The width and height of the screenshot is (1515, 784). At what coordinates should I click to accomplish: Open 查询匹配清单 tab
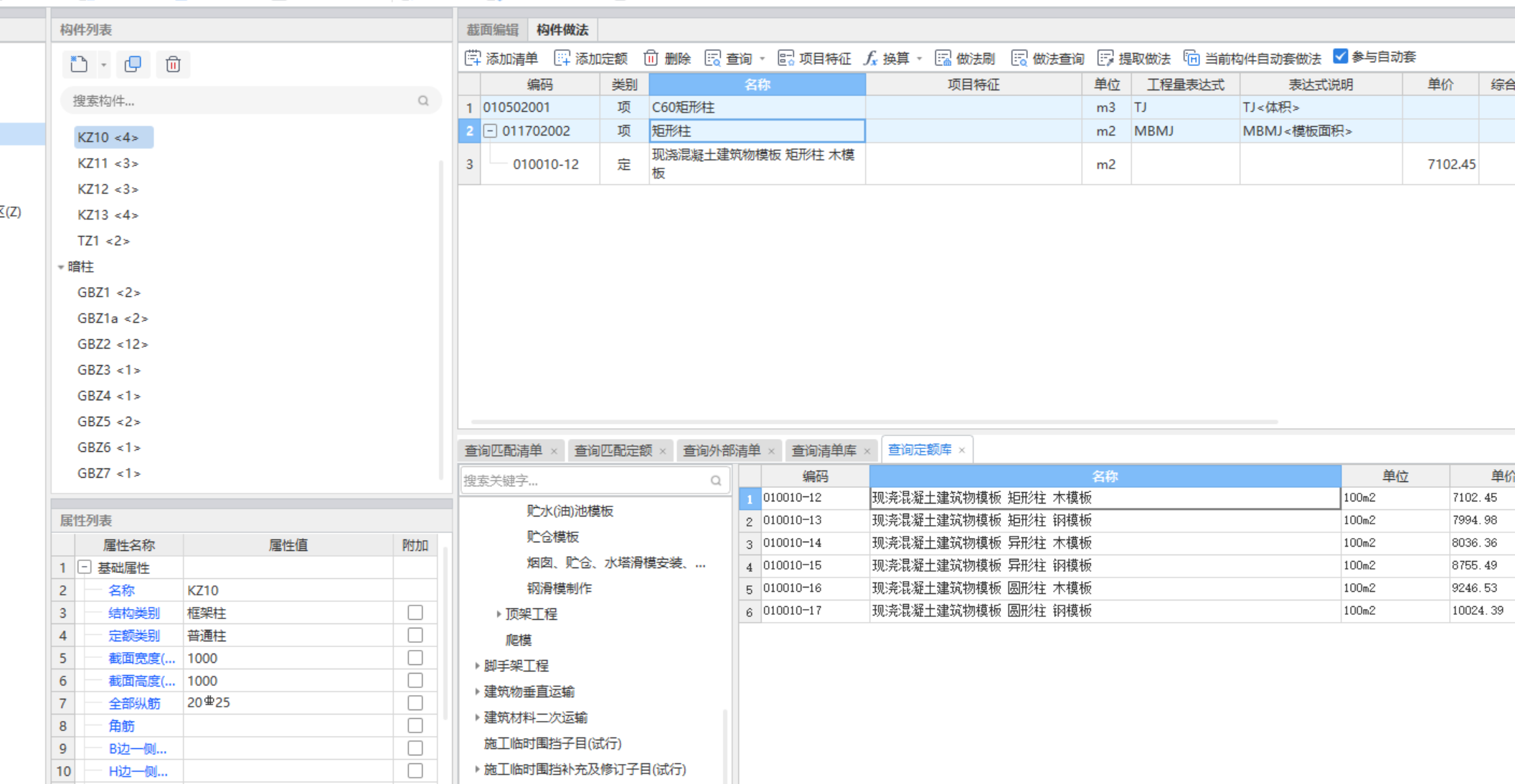504,450
